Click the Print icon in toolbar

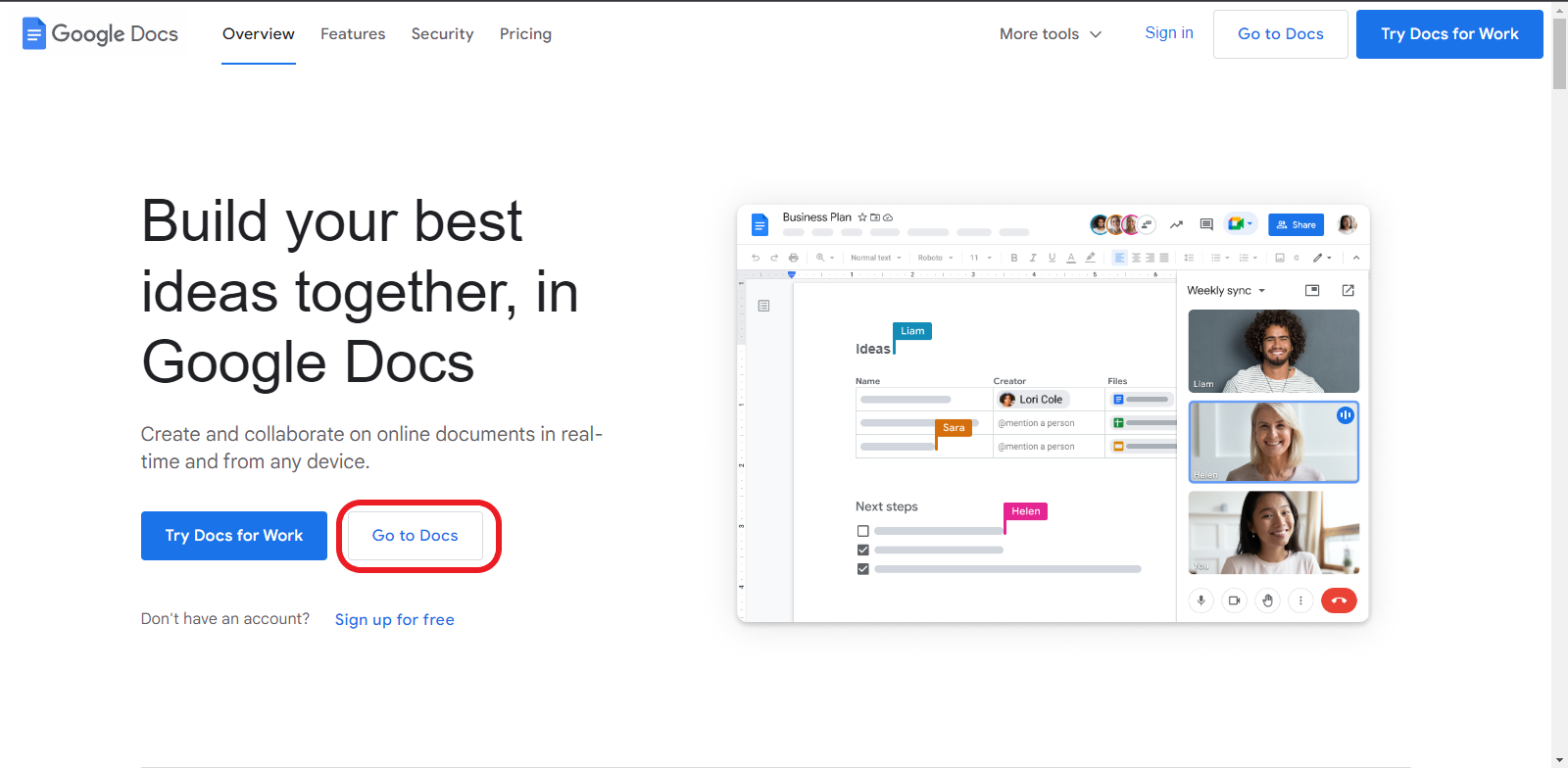tap(794, 258)
